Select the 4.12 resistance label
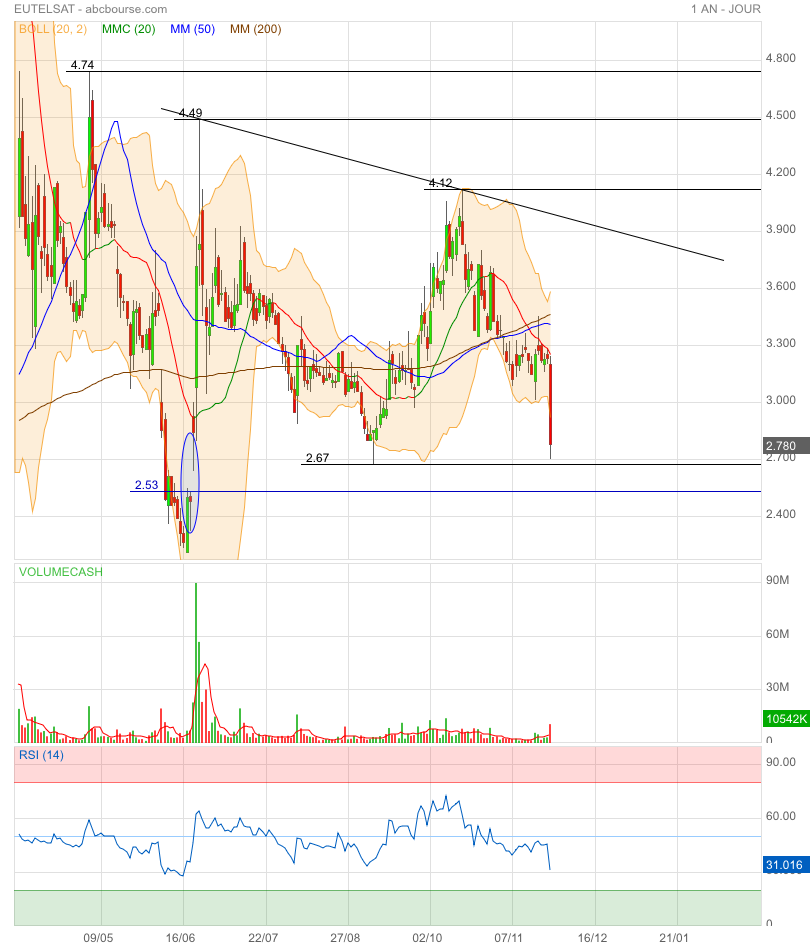This screenshot has height=948, width=810. point(440,183)
